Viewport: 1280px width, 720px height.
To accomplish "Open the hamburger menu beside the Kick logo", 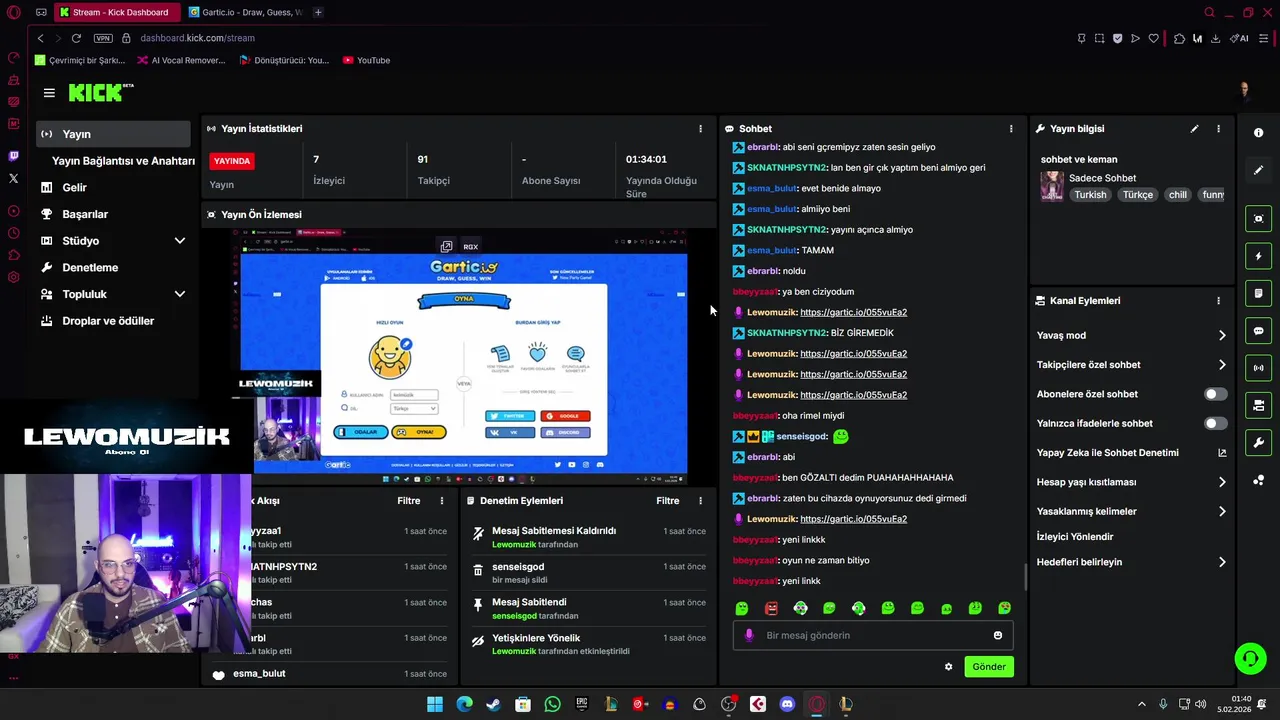I will pyautogui.click(x=49, y=93).
